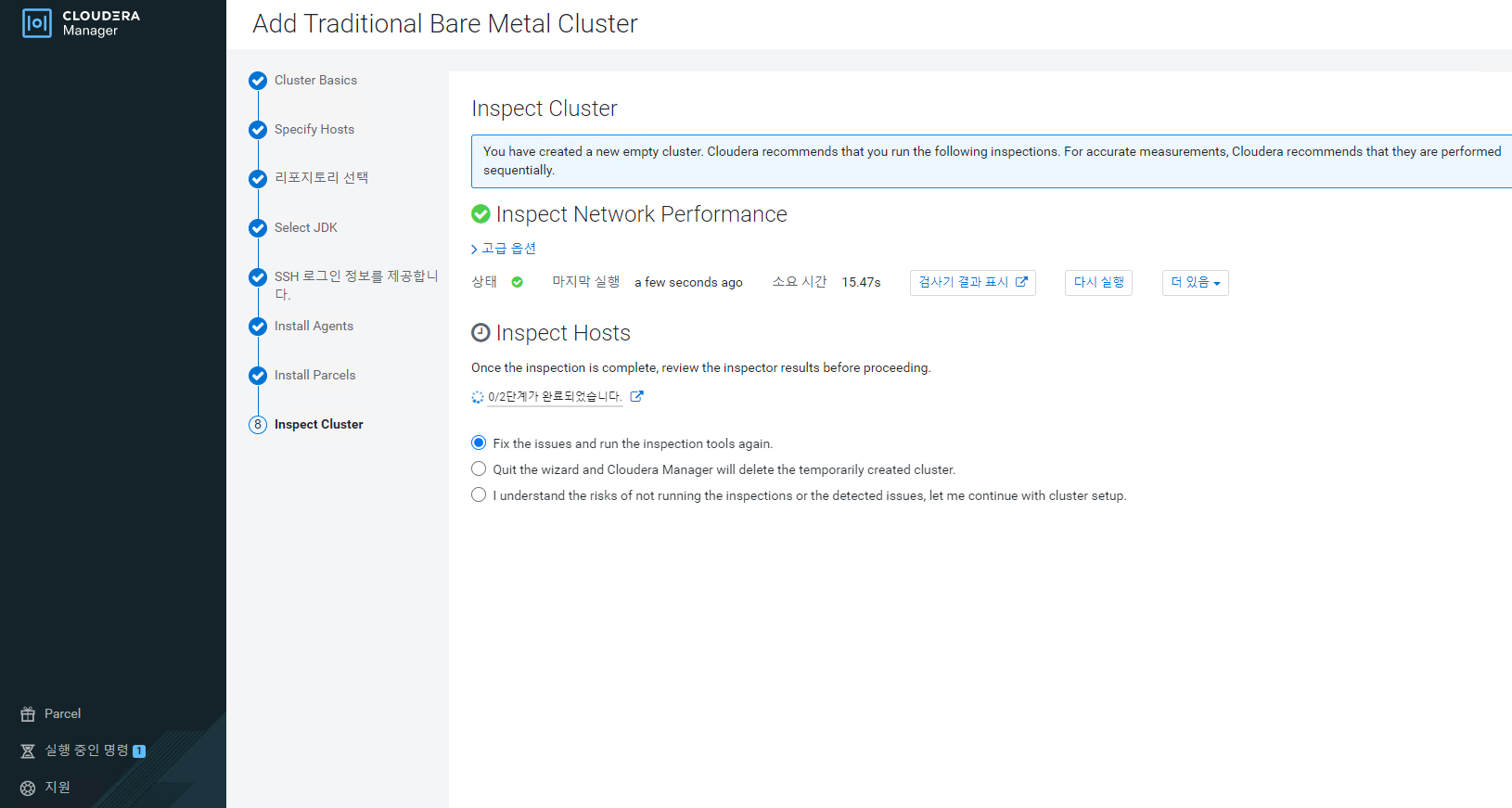The width and height of the screenshot is (1512, 808).
Task: Go to Select JDK step
Action: coord(306,228)
